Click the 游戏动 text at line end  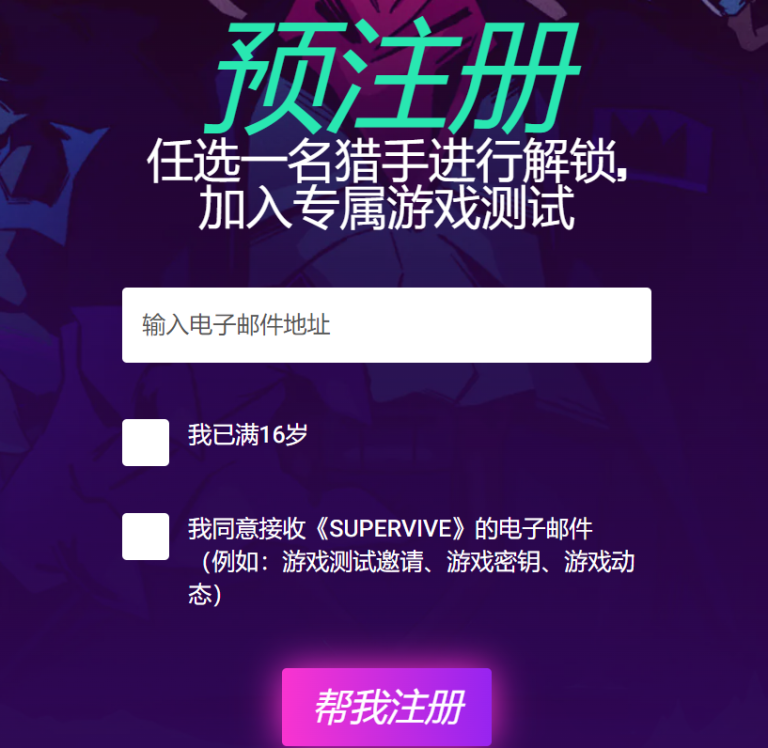[x=599, y=561]
